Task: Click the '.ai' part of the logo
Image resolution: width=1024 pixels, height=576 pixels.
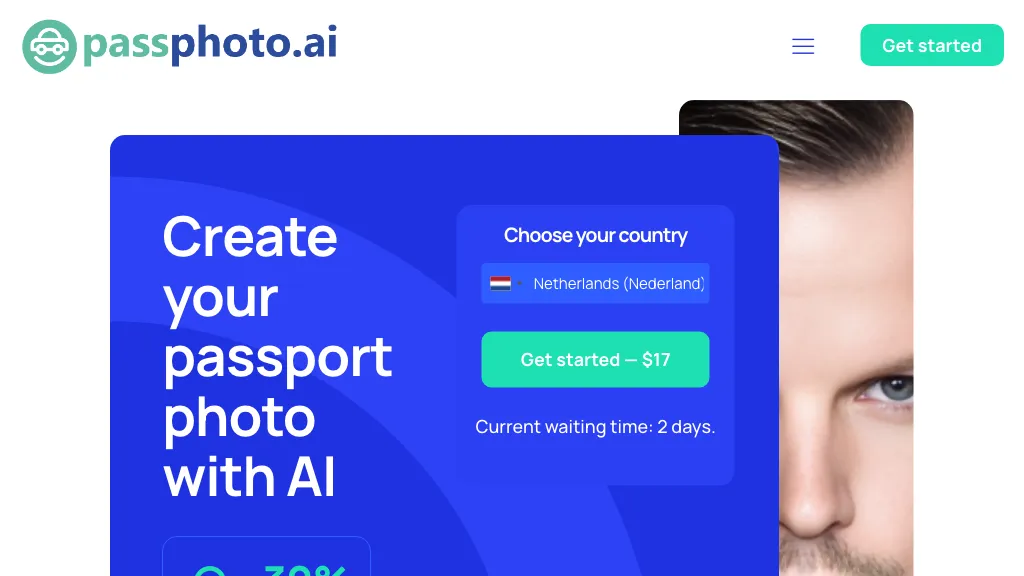Action: coord(313,43)
